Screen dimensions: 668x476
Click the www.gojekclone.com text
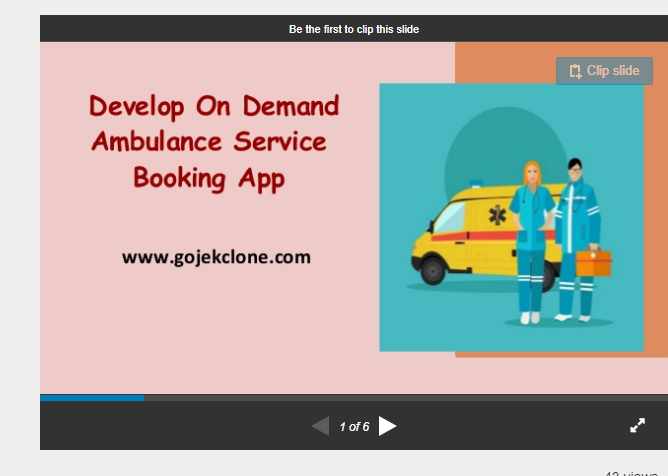(x=216, y=258)
